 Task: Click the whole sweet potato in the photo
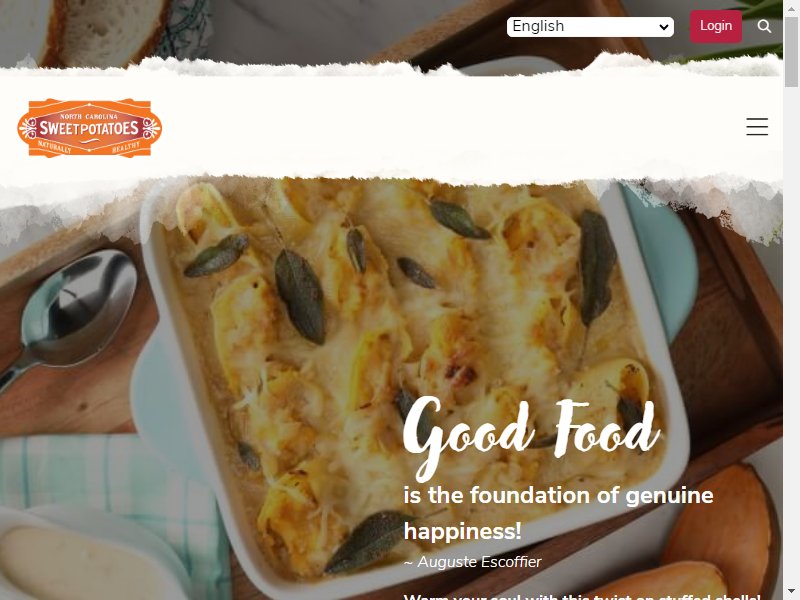tap(724, 526)
